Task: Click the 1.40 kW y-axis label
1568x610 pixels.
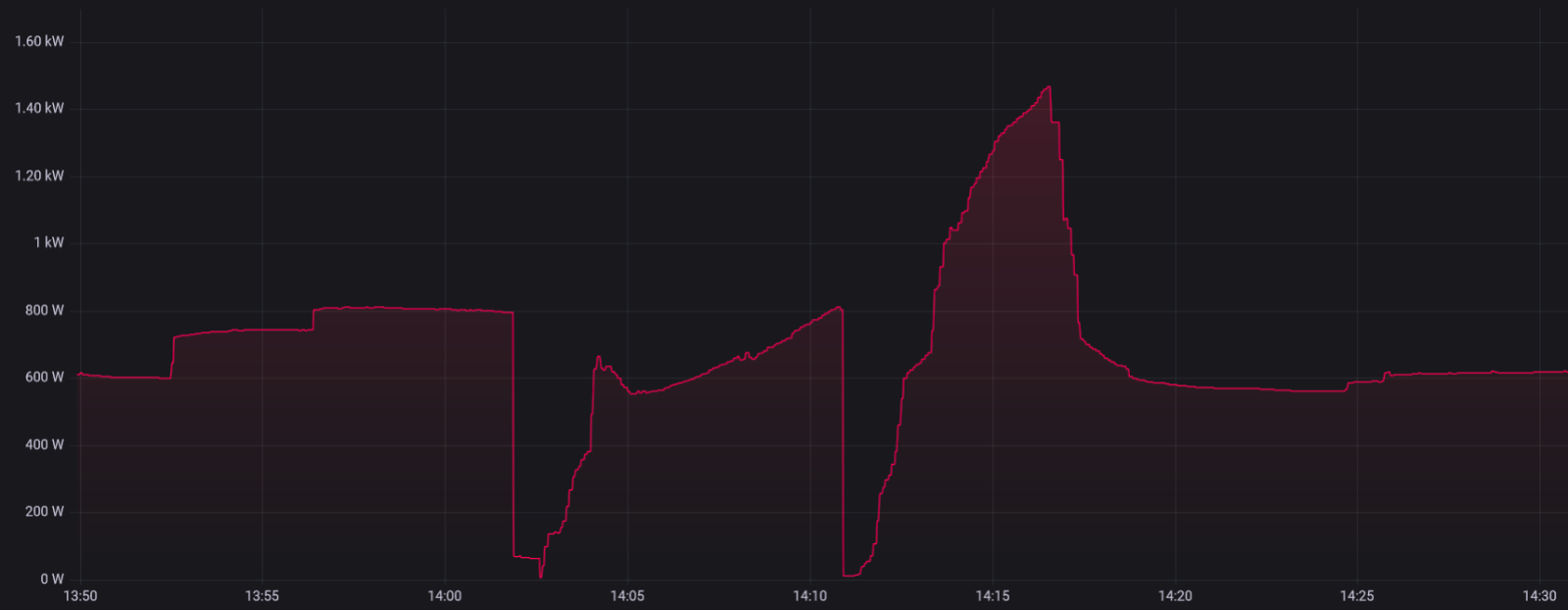Action: tap(39, 108)
